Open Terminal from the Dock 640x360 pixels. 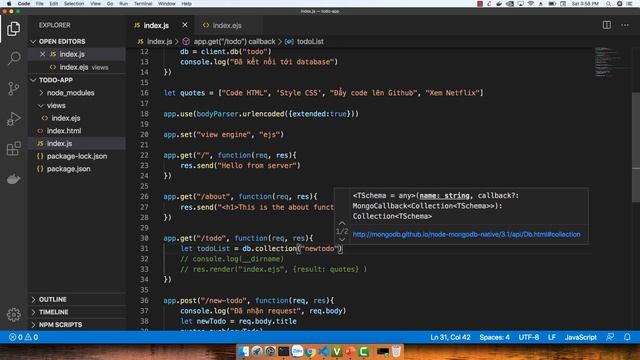[x=284, y=351]
